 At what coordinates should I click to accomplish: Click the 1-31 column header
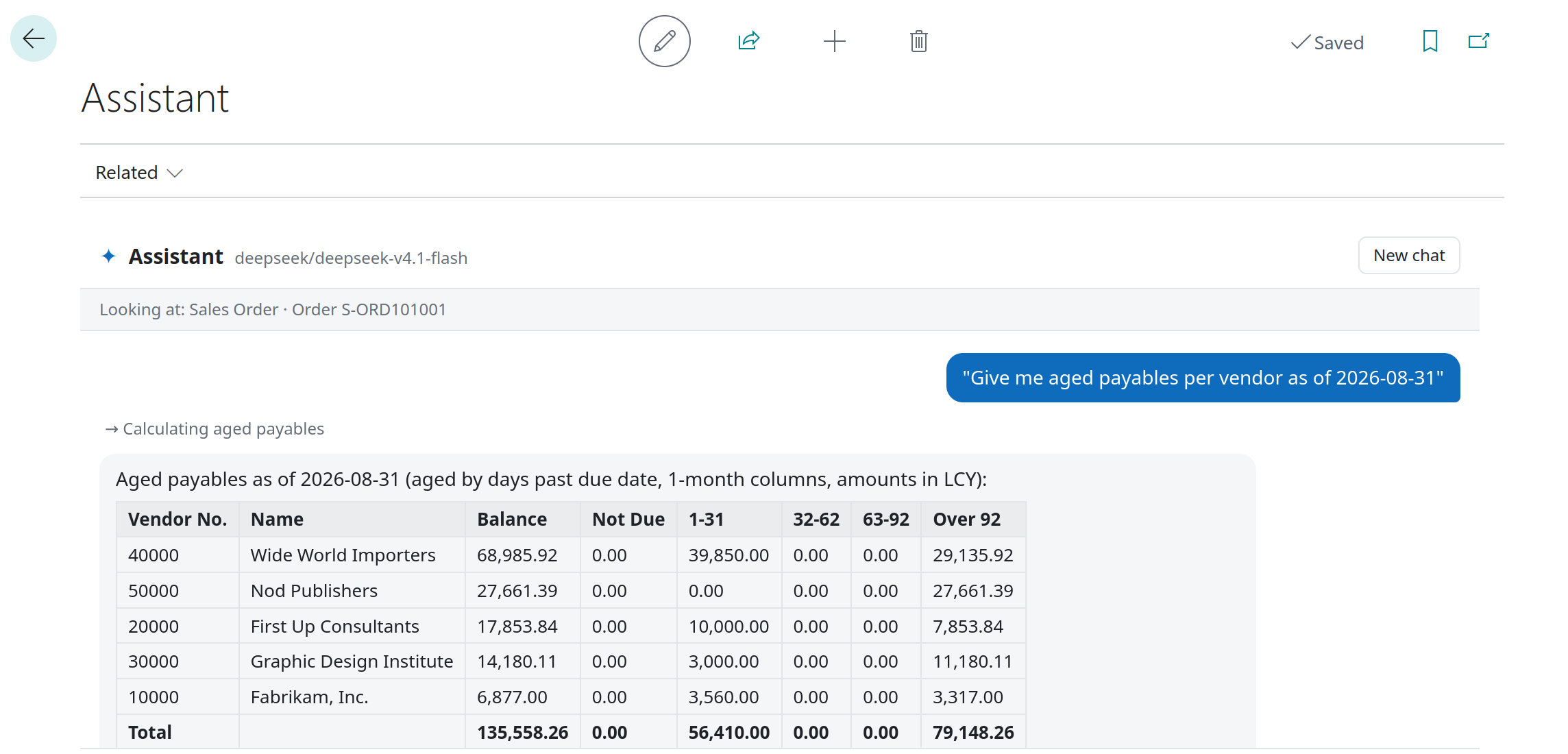click(x=728, y=519)
